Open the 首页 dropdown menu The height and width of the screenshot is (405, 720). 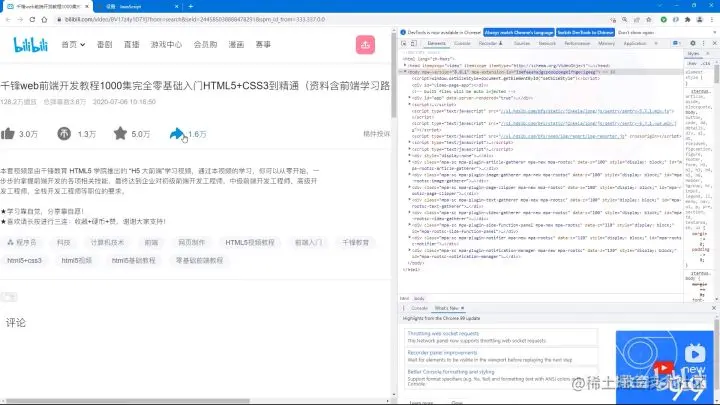73,45
